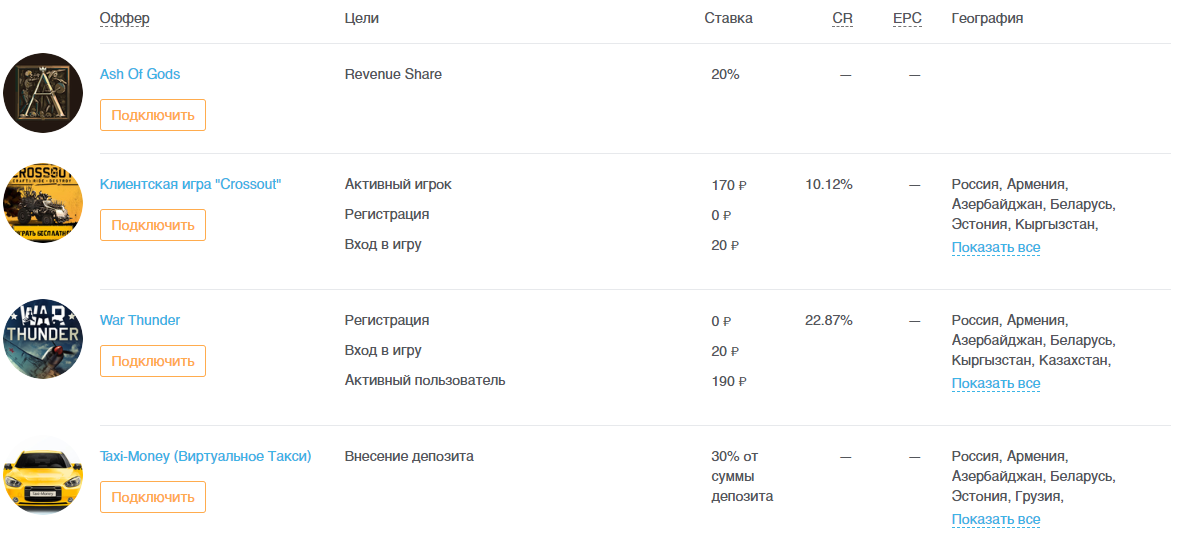1178x548 pixels.
Task: Click Подключить button for Taxi-Money
Action: click(x=153, y=497)
